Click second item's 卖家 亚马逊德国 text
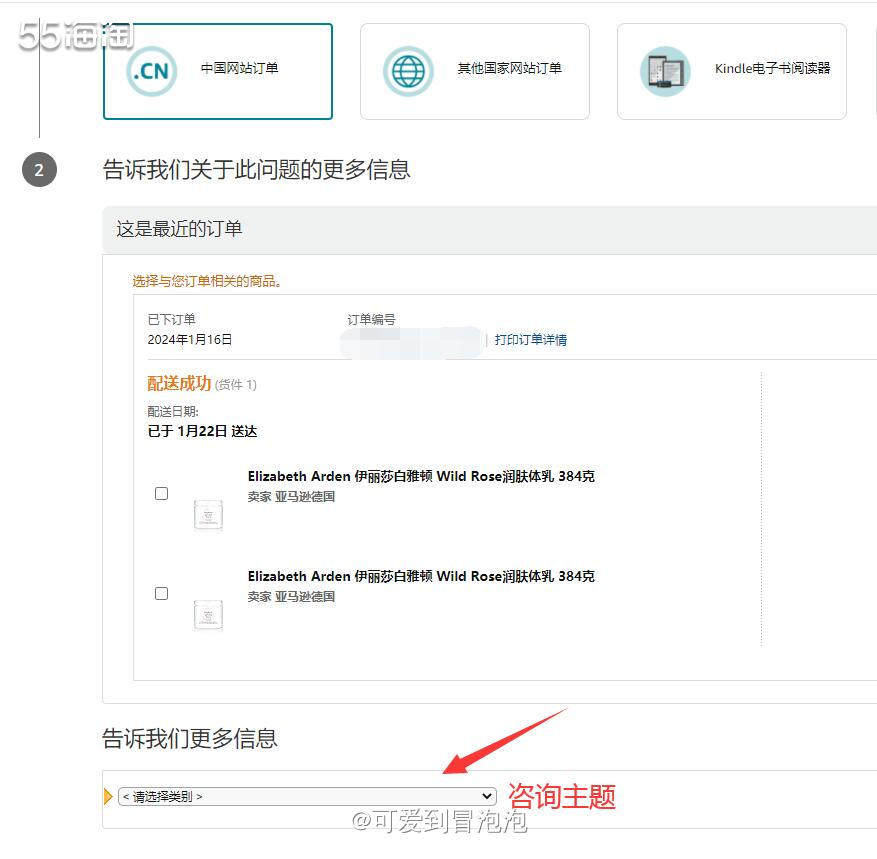This screenshot has width=877, height=859. pyautogui.click(x=291, y=597)
